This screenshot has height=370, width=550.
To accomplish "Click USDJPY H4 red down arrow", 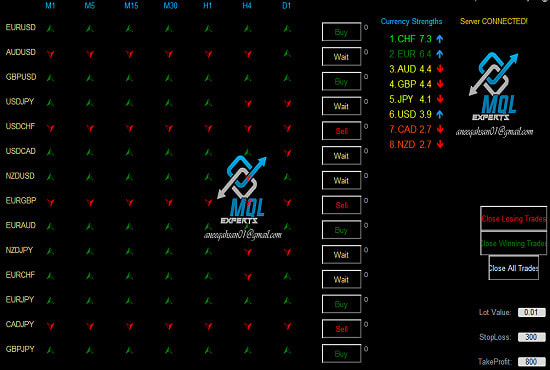I will (x=248, y=103).
